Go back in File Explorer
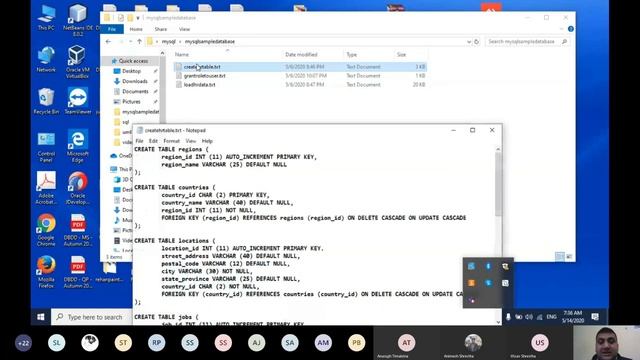Viewport: 640px width, 360px height. click(x=108, y=42)
